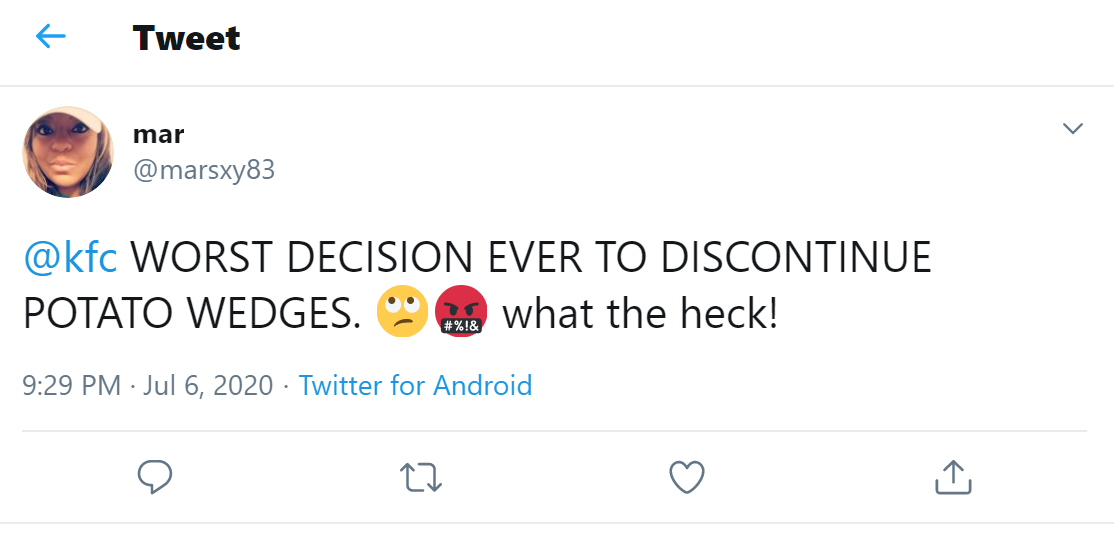Open the @marsxy83 handle
Screen dimensions: 1114x534
(x=203, y=170)
